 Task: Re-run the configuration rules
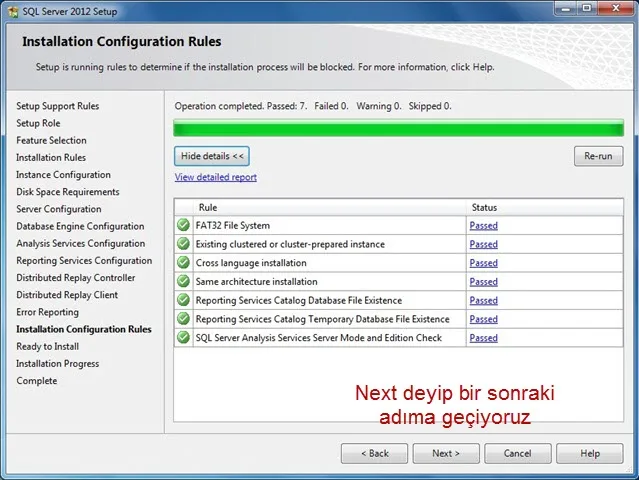click(x=598, y=156)
